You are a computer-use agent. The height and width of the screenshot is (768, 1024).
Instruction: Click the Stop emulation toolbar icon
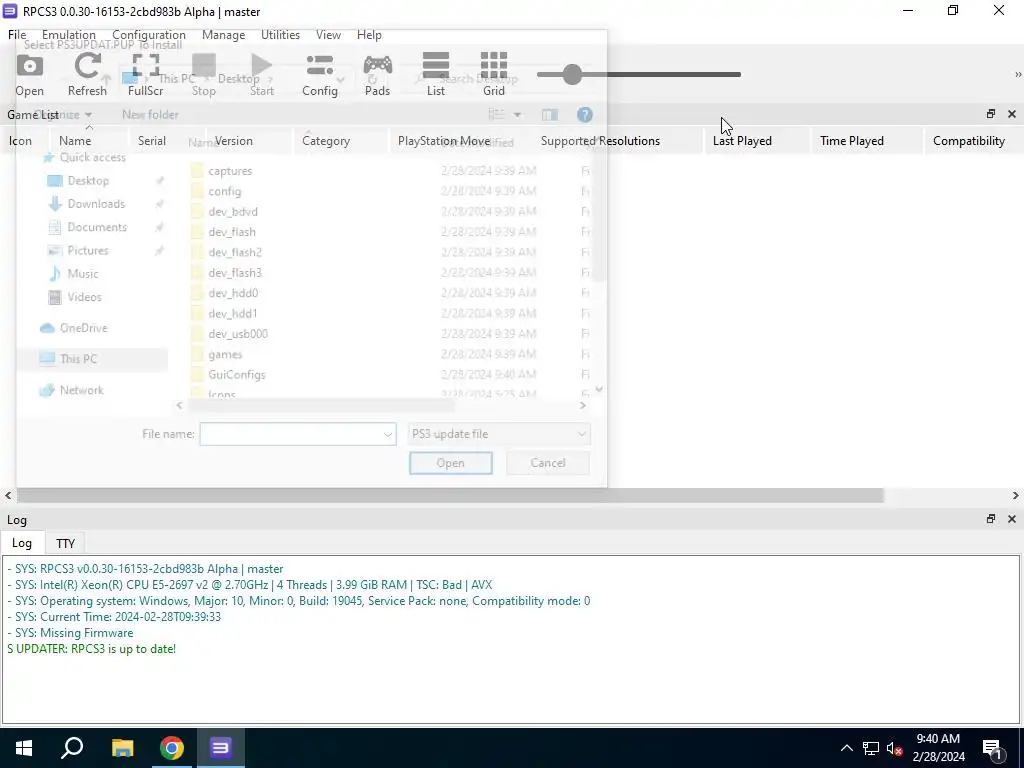(x=204, y=74)
